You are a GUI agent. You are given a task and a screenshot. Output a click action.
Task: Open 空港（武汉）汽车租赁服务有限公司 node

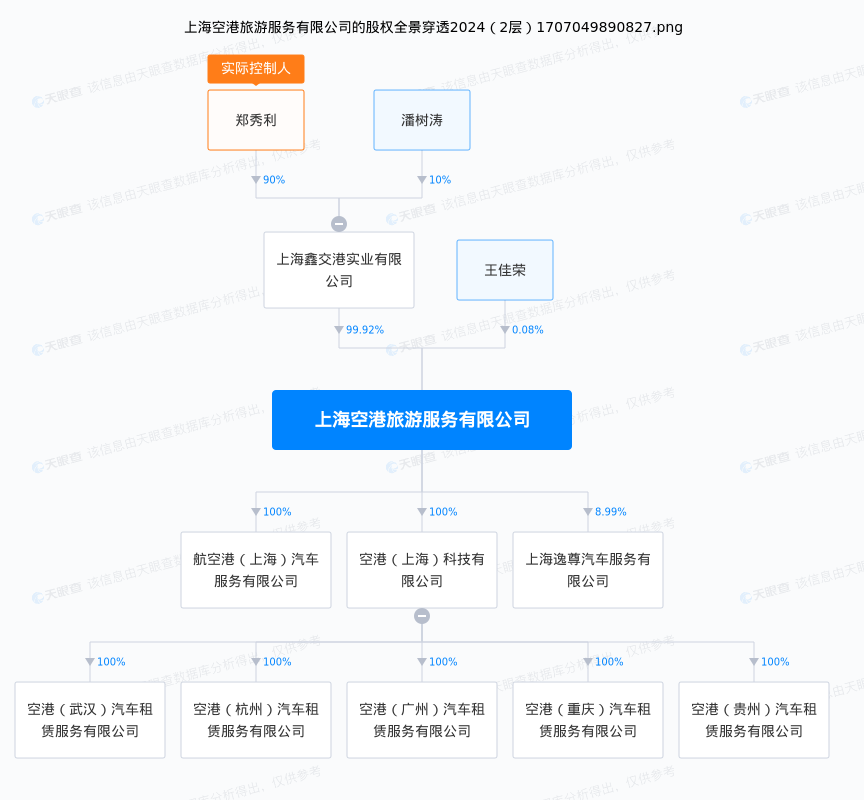[x=90, y=720]
